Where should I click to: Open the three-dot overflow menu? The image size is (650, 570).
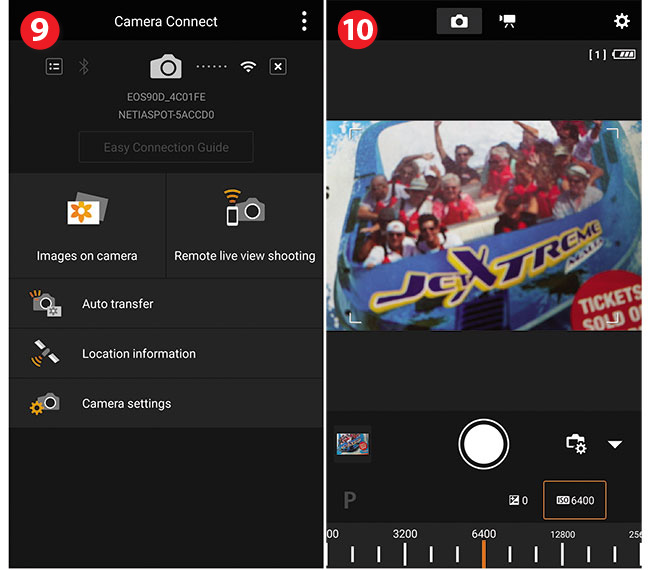[304, 21]
